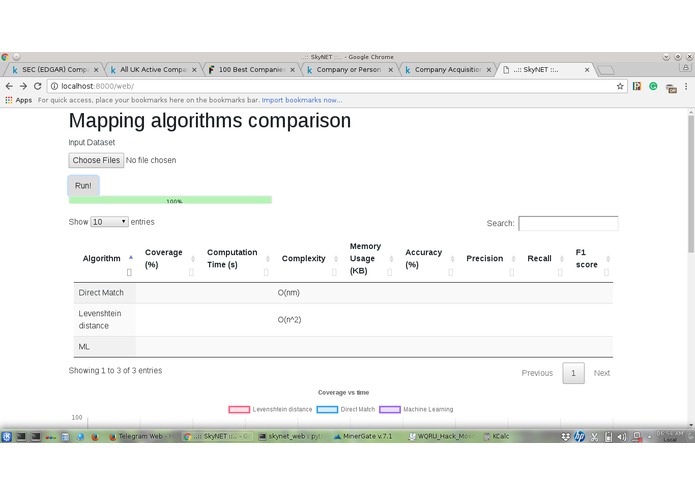The height and width of the screenshot is (494, 695).
Task: Open the KDE application launcher
Action: point(7,437)
